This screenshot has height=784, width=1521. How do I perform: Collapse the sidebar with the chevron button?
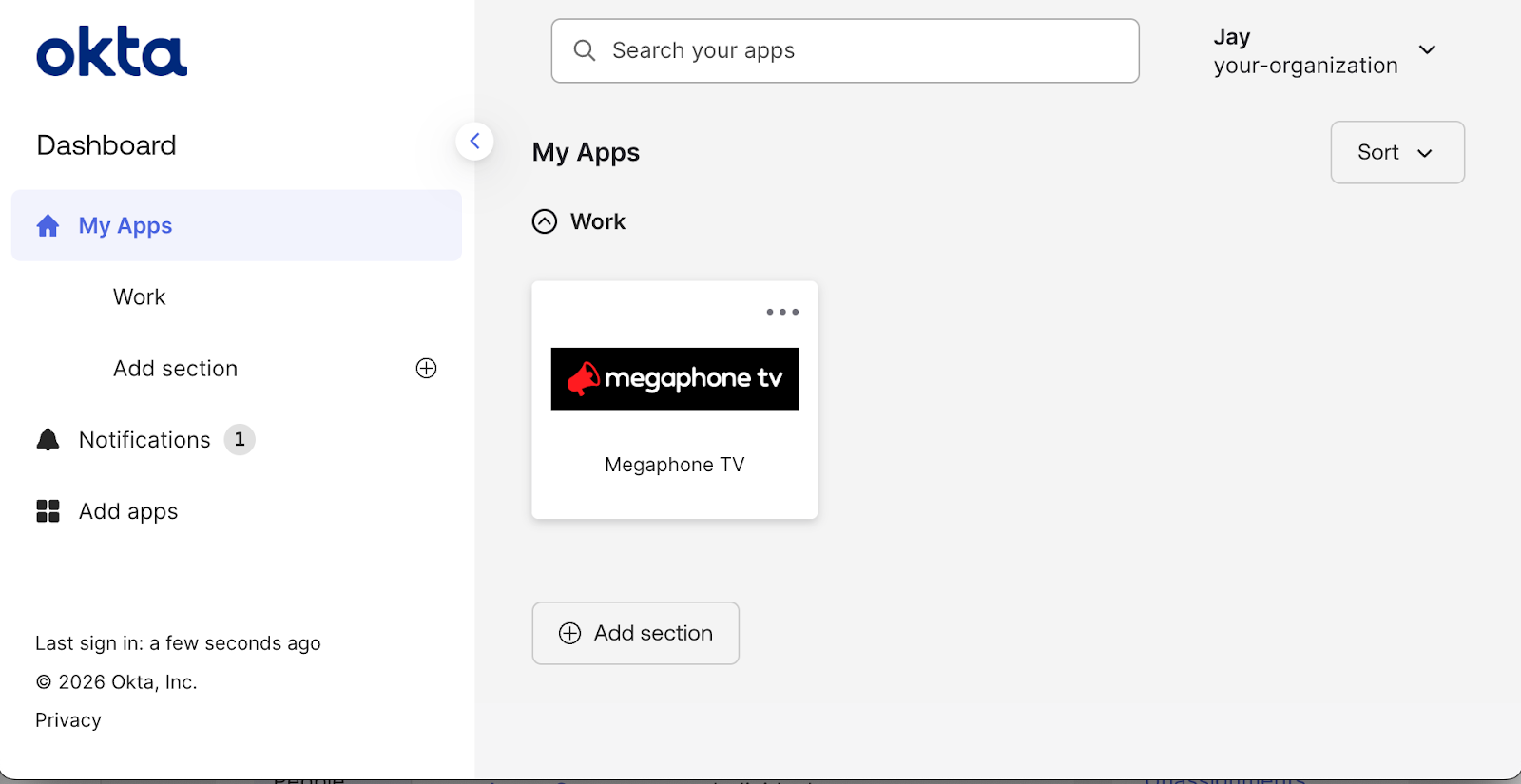[474, 142]
